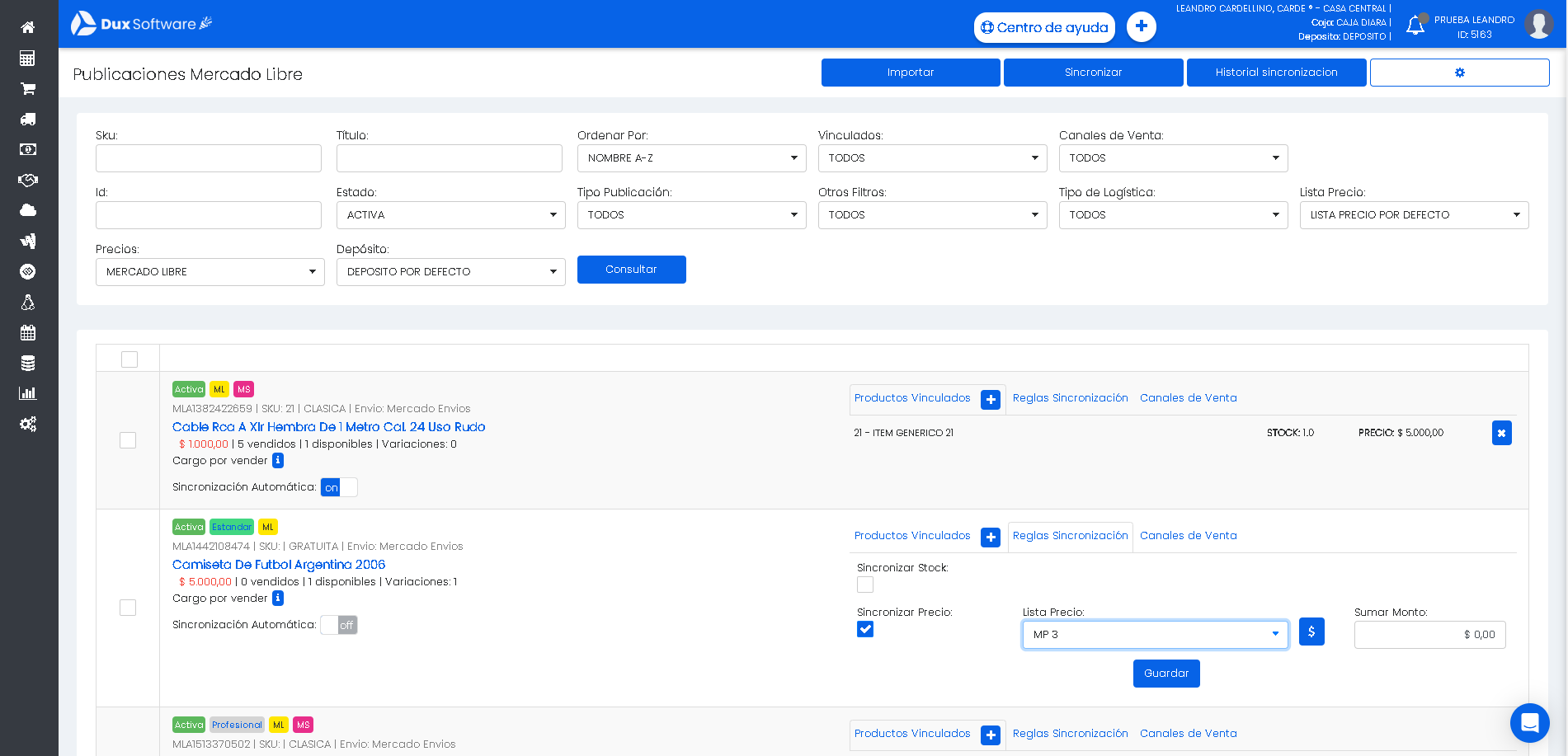Open Canales de Venta tab for Camiseta De Futbol
Image resolution: width=1568 pixels, height=756 pixels.
[x=1189, y=536]
